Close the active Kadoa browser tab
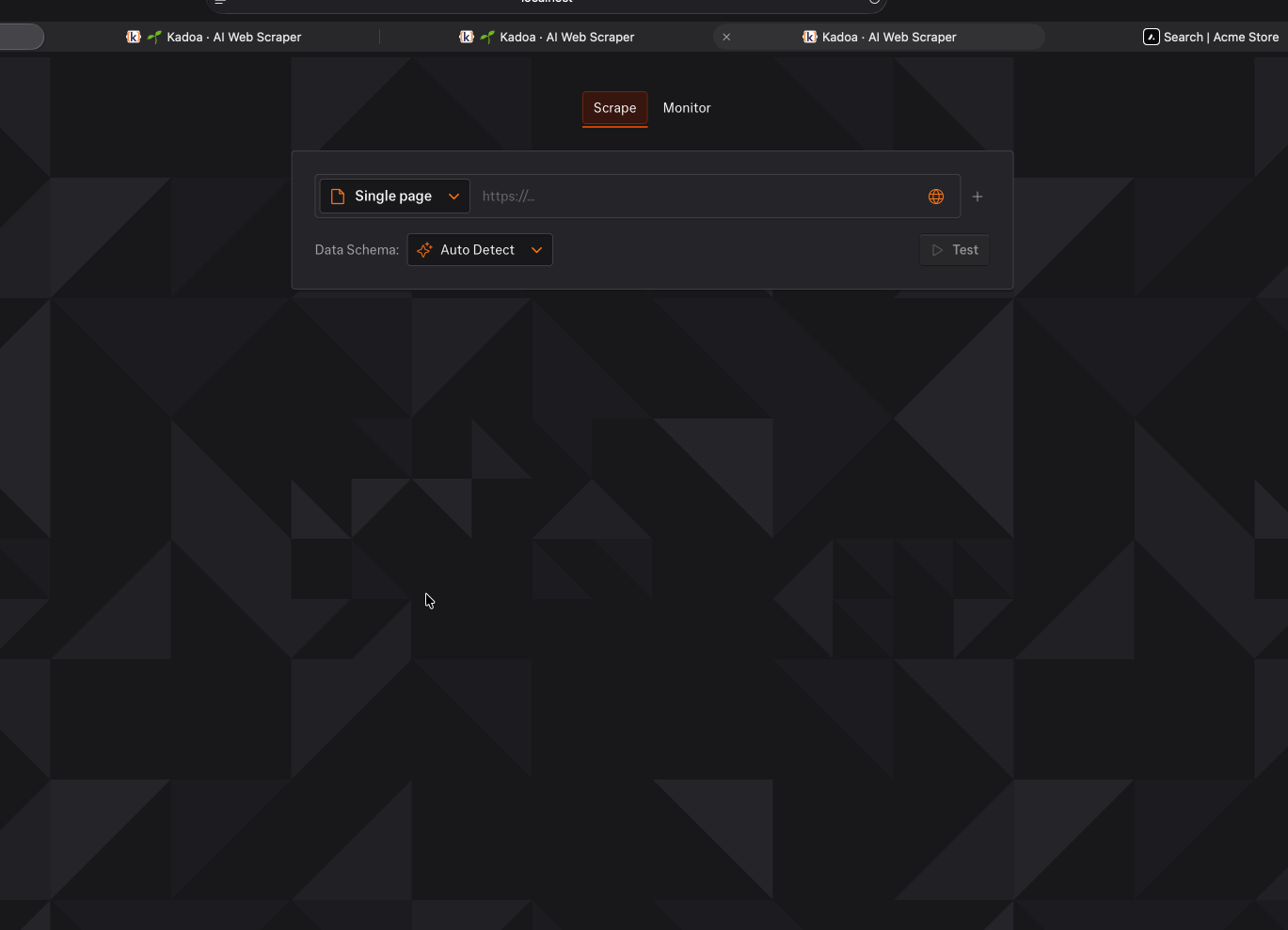The width and height of the screenshot is (1288, 930). click(x=726, y=37)
